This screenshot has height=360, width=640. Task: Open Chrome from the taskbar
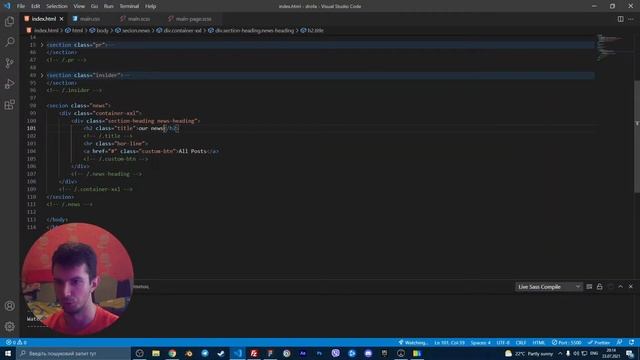(x=172, y=353)
